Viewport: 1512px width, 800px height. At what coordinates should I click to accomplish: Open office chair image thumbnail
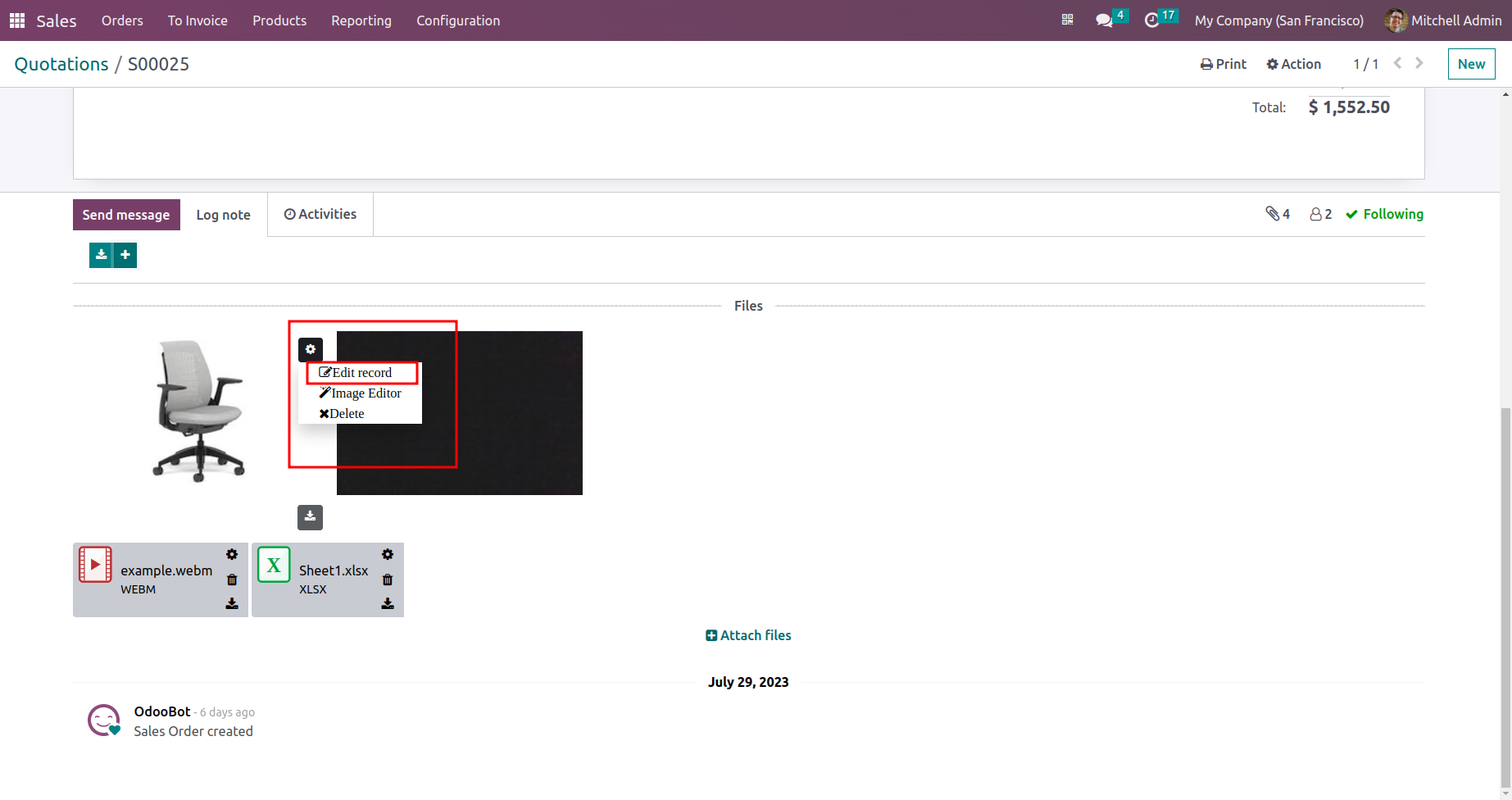click(x=198, y=411)
